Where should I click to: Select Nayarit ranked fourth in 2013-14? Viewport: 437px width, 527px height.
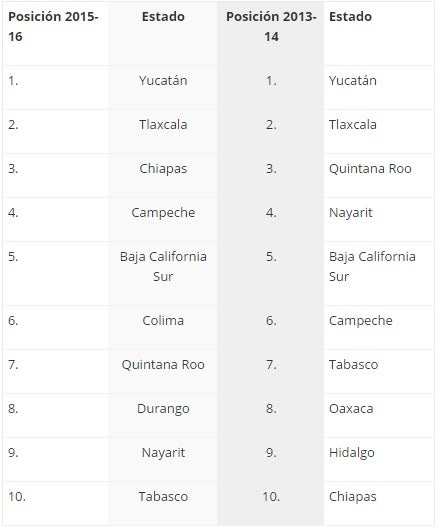pyautogui.click(x=351, y=213)
